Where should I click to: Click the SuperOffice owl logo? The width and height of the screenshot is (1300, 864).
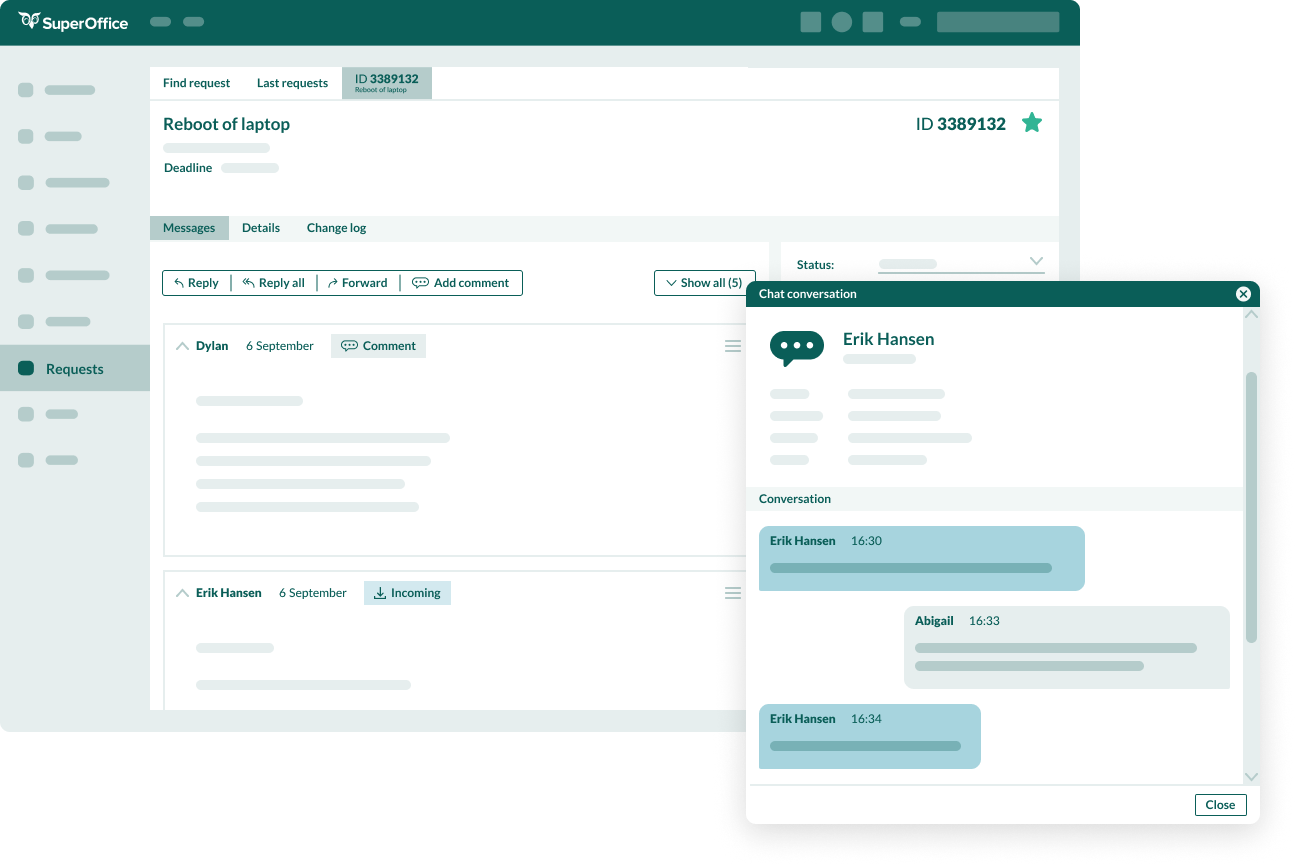(x=29, y=21)
